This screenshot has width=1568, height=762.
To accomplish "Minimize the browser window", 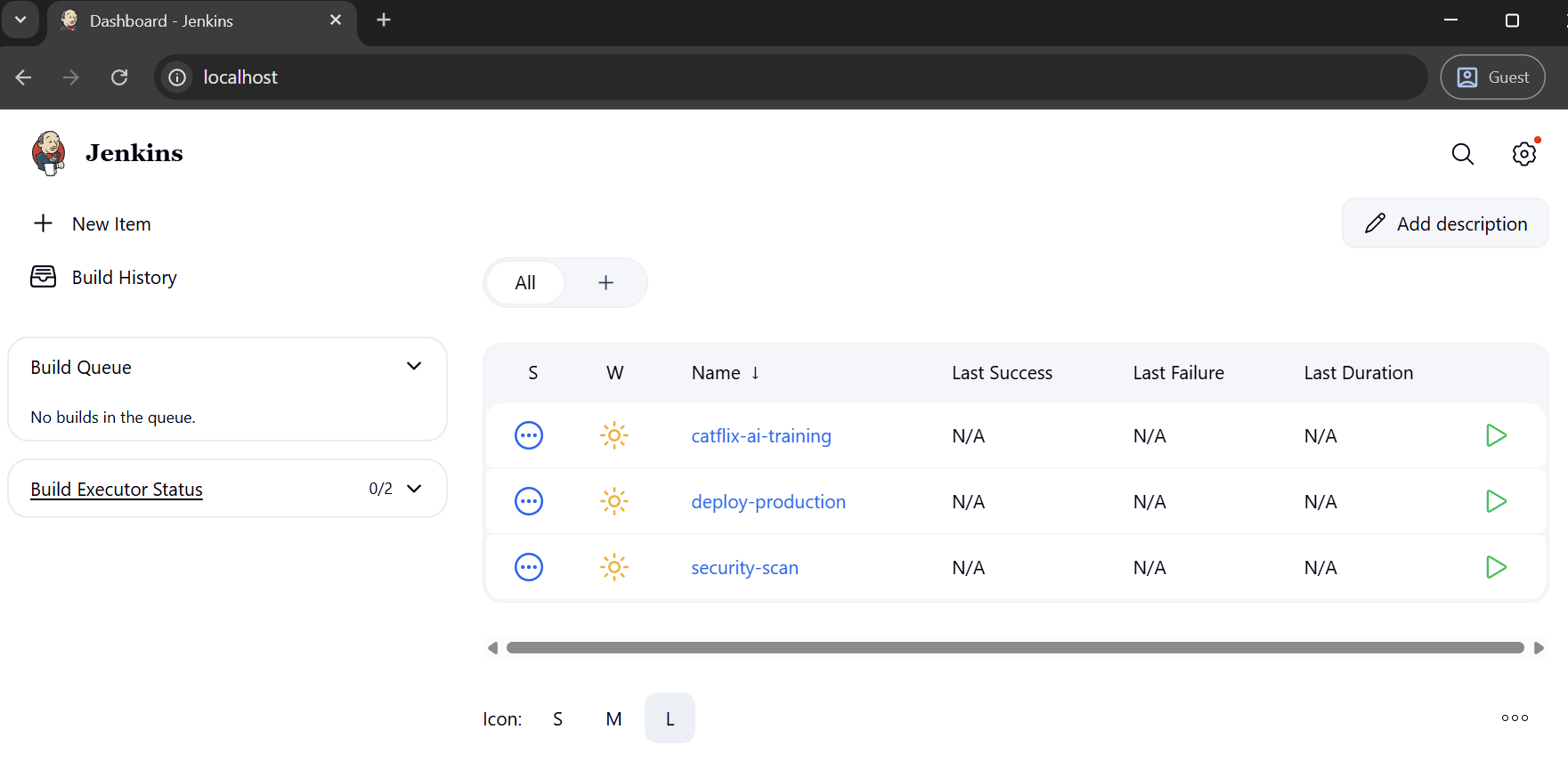I will 1450,20.
